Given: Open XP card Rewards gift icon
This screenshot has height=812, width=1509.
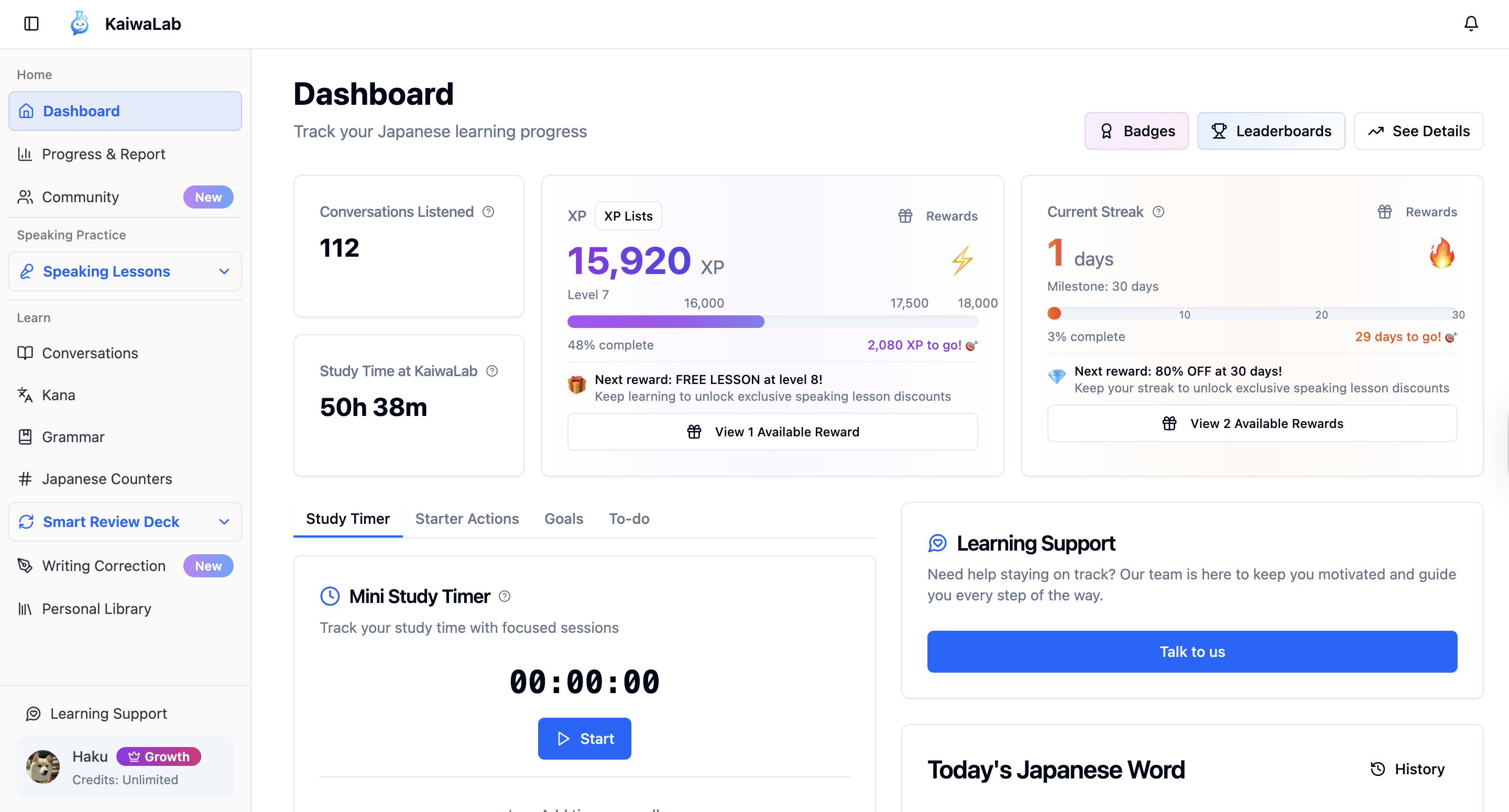Looking at the screenshot, I should (x=905, y=216).
